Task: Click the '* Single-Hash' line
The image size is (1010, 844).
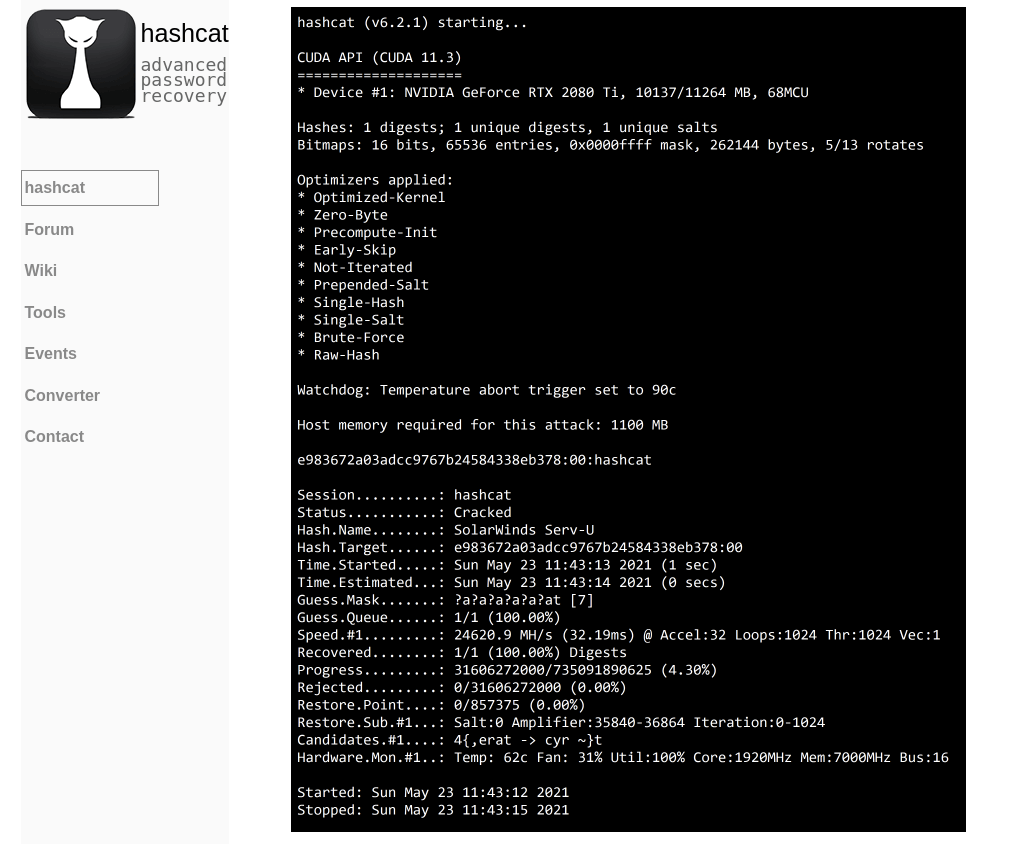Action: [x=350, y=302]
